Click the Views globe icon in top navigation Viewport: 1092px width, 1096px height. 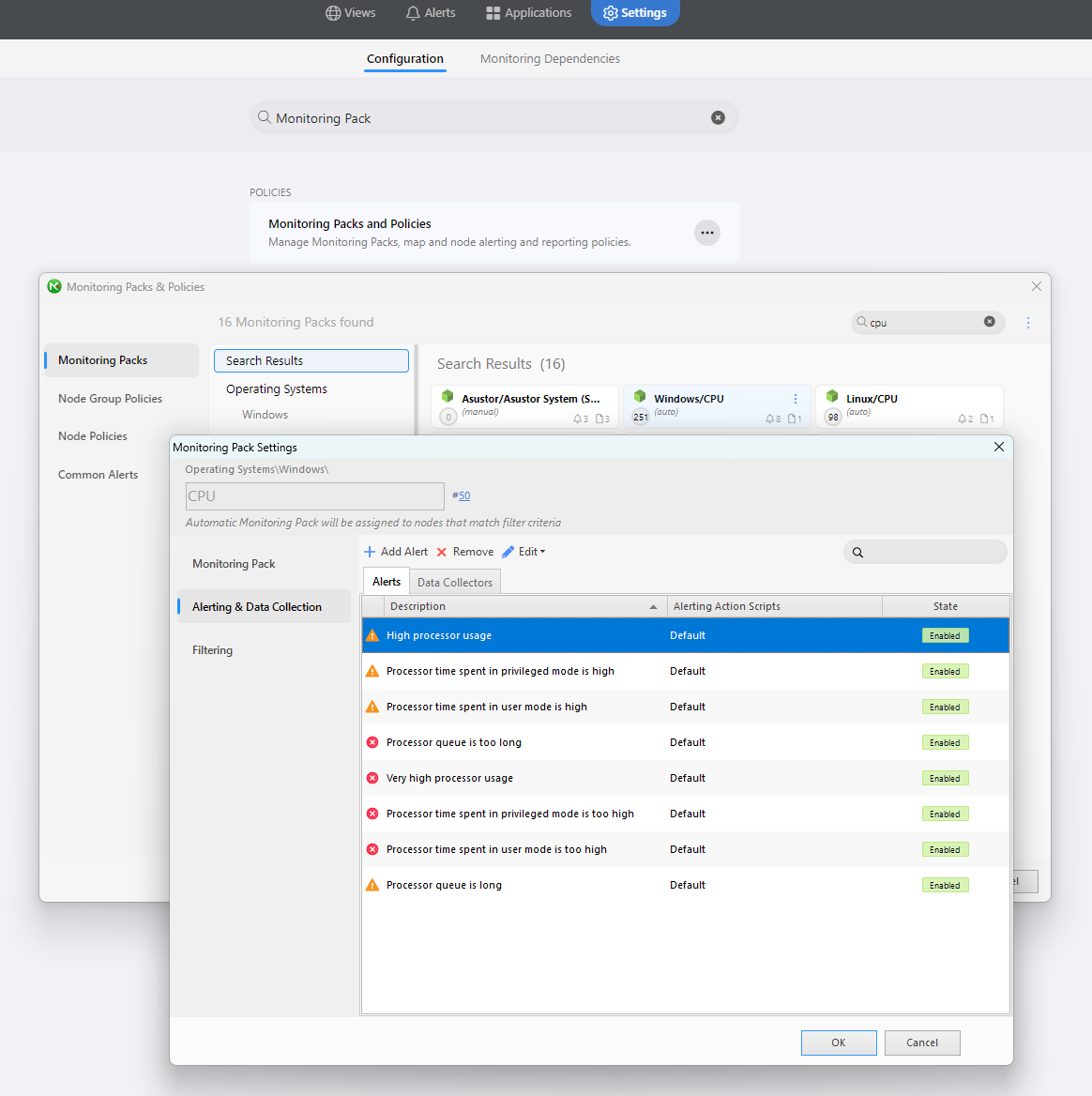coord(333,12)
